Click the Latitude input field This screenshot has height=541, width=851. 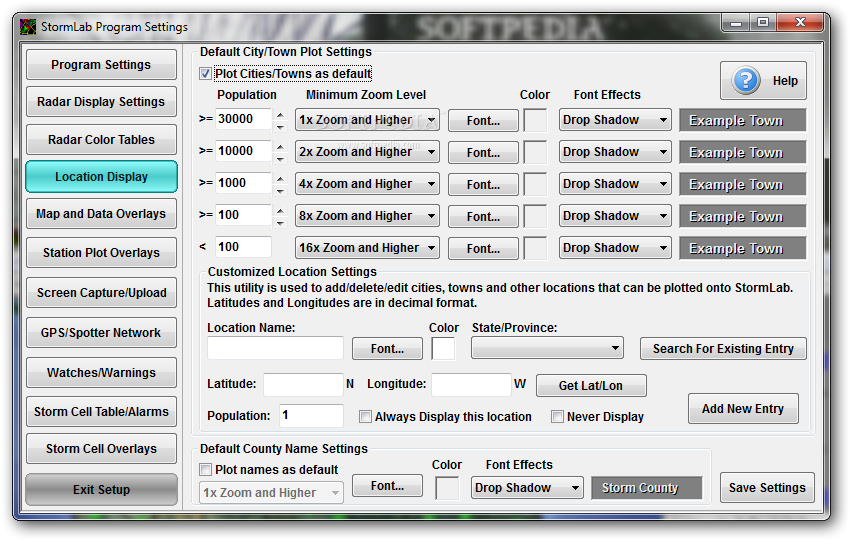303,385
